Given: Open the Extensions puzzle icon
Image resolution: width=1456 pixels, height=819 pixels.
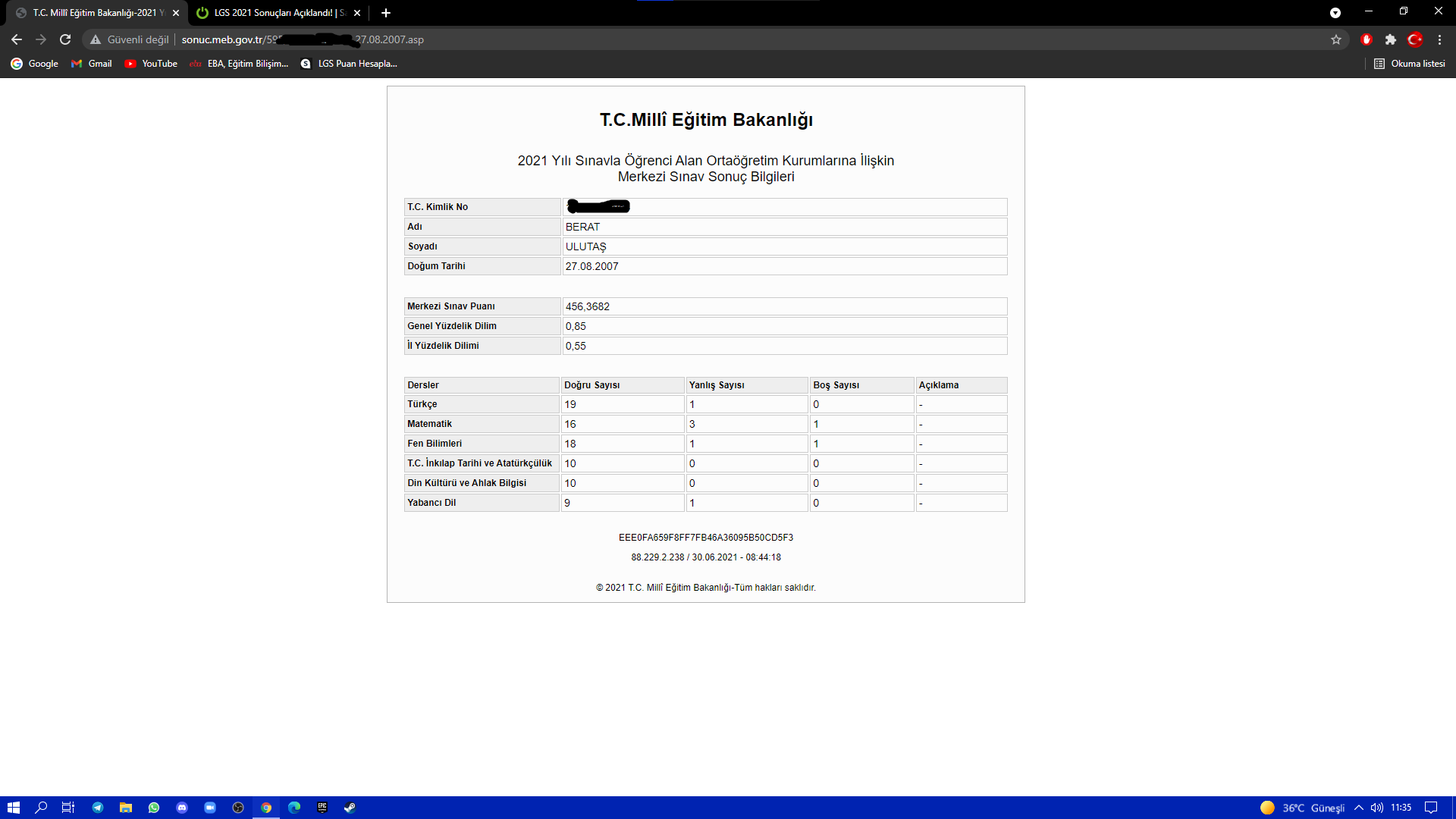Looking at the screenshot, I should click(x=1391, y=39).
